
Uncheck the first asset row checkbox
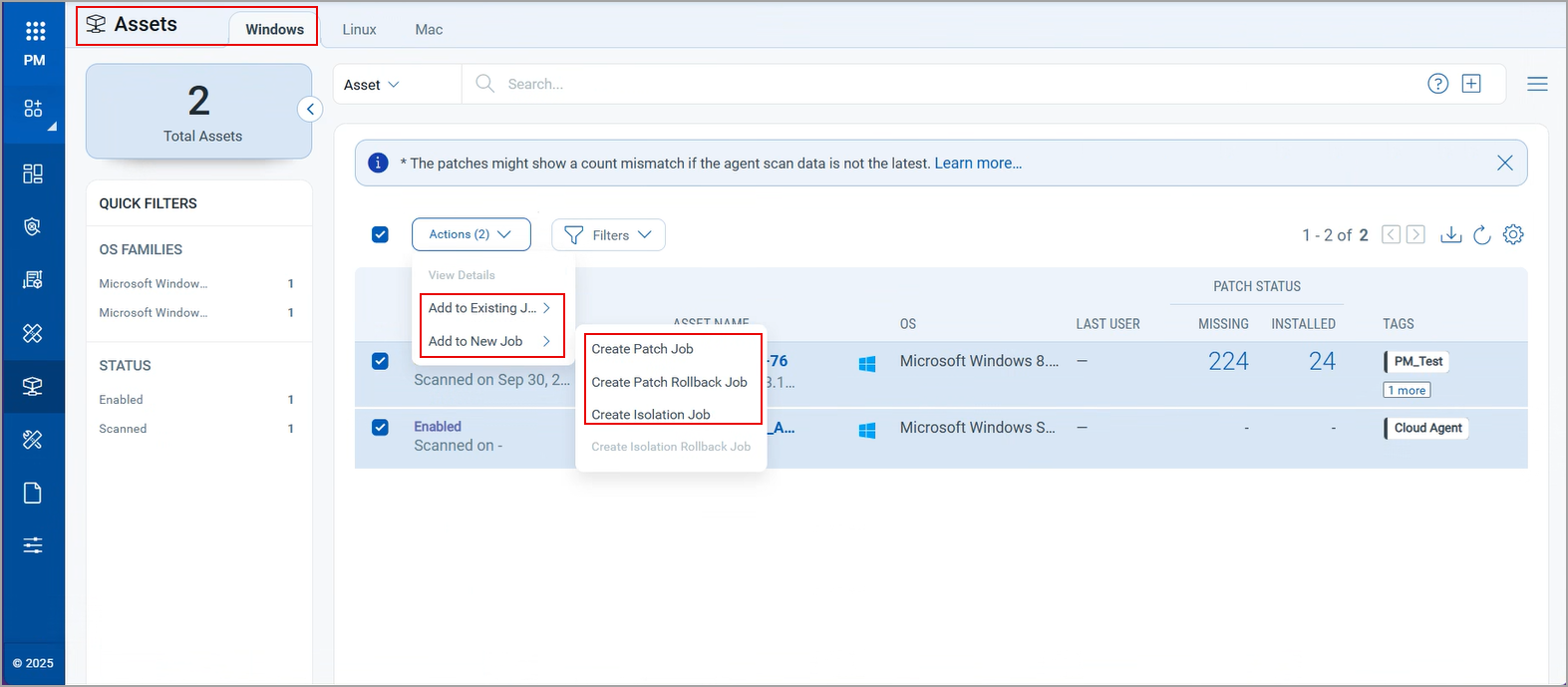[380, 361]
